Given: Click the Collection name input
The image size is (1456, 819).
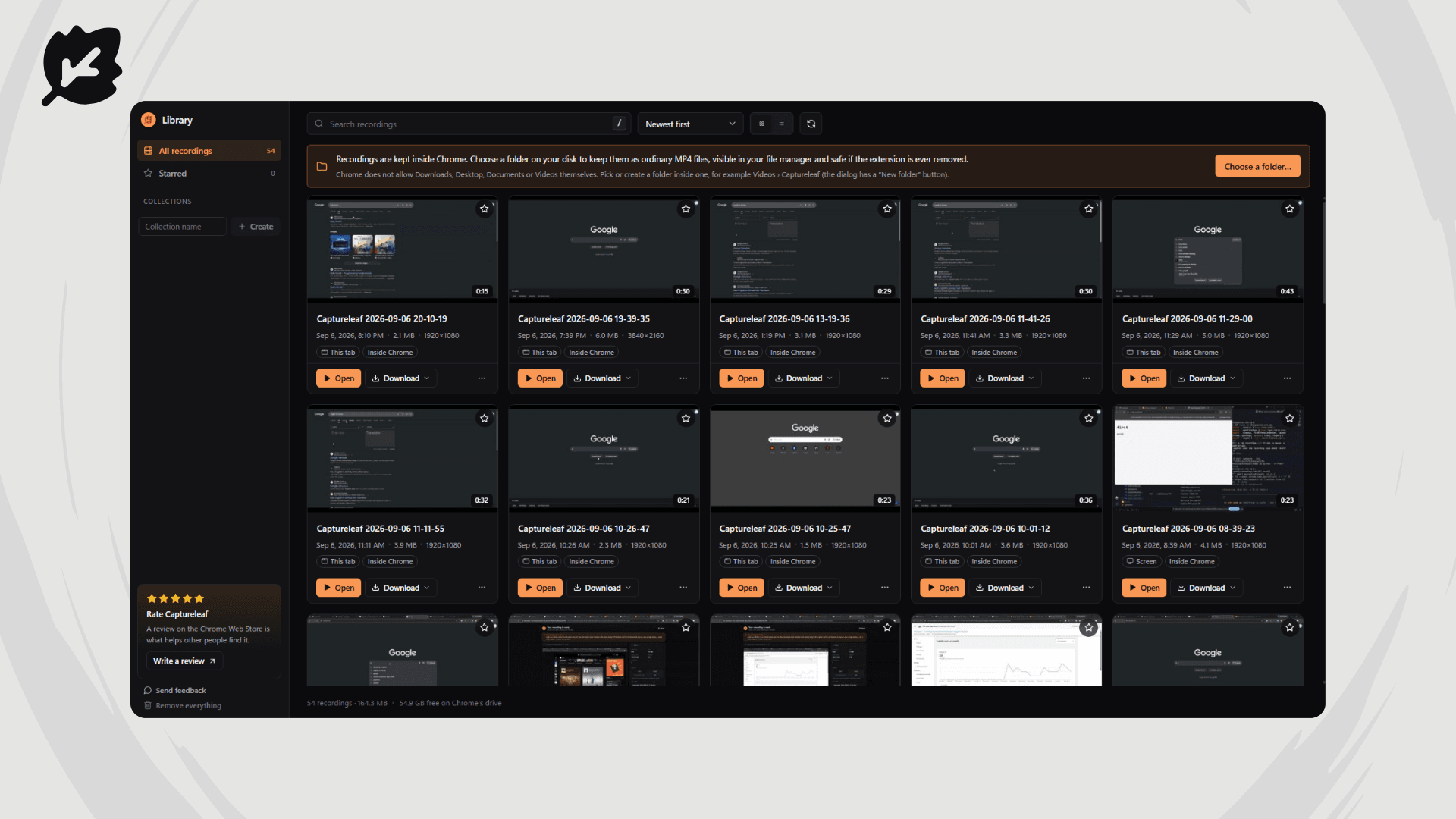Looking at the screenshot, I should (182, 227).
